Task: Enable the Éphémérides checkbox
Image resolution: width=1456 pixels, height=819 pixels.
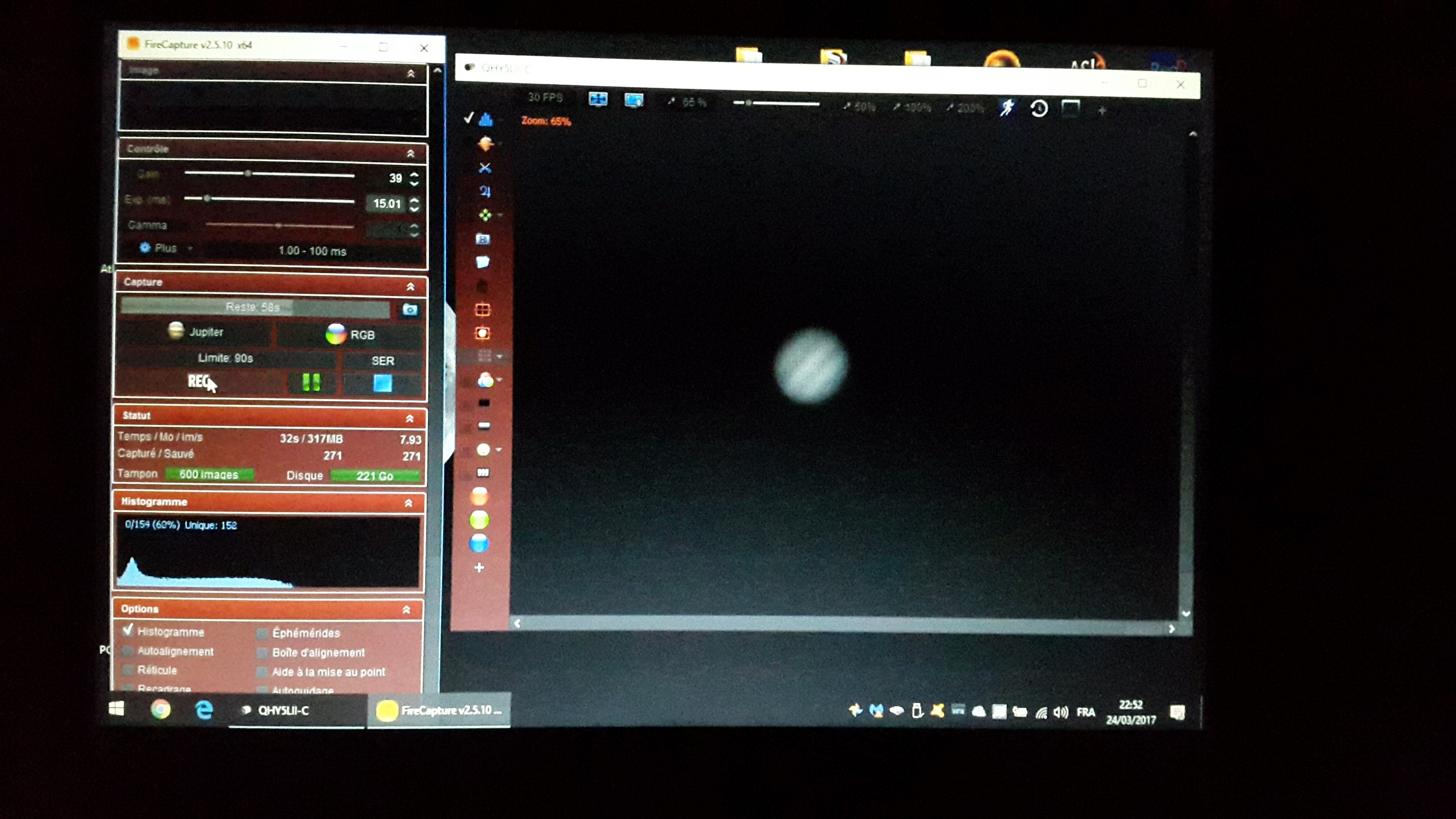Action: click(262, 633)
